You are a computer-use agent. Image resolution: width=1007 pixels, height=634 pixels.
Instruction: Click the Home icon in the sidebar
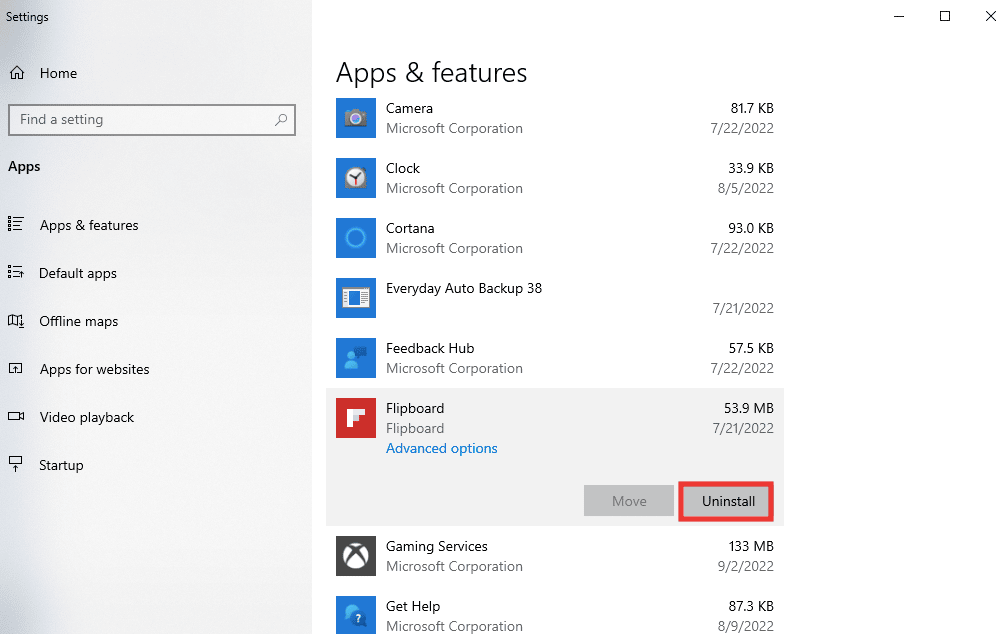(17, 72)
